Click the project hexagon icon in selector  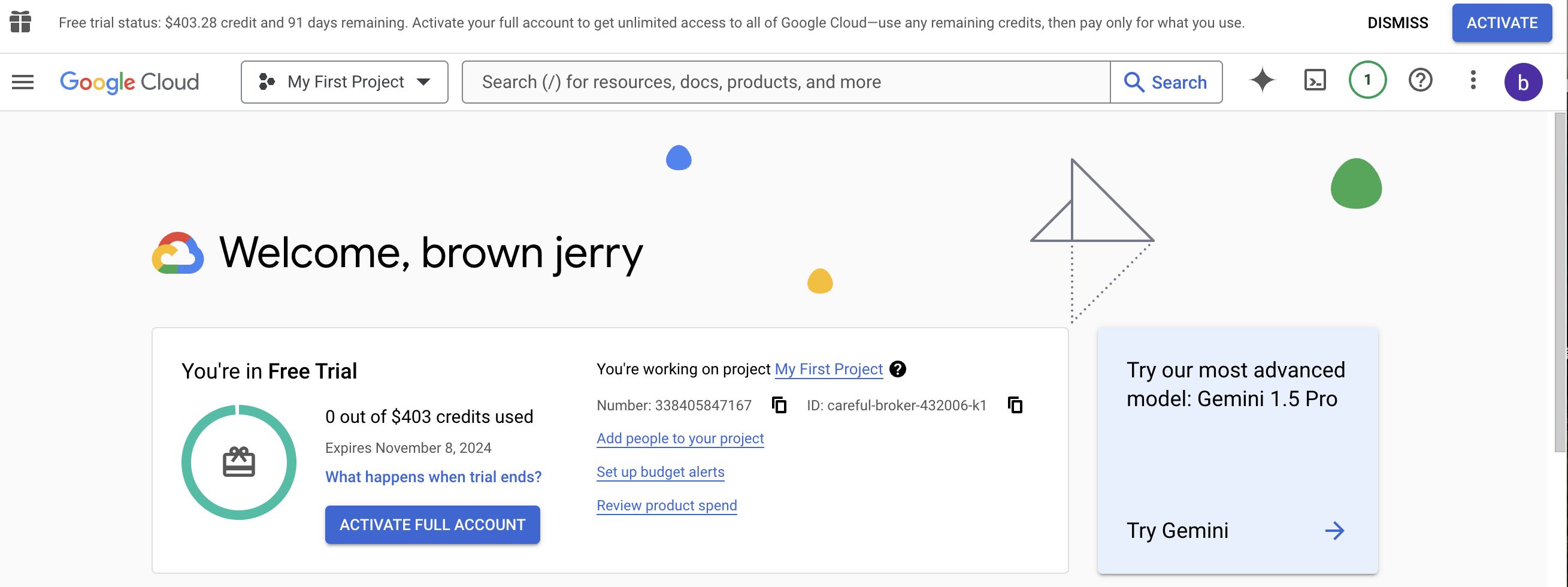point(267,81)
